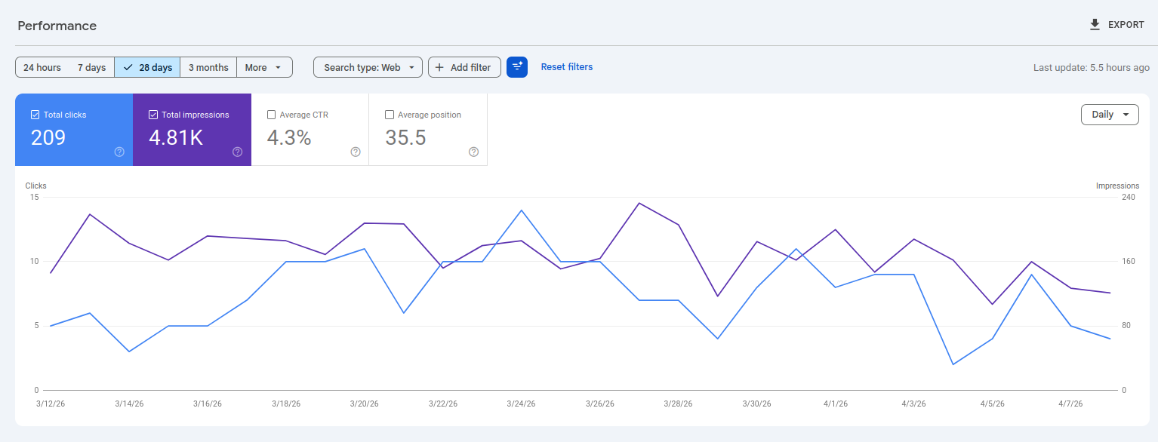Uncheck the Total clicks checkbox

pos(35,115)
